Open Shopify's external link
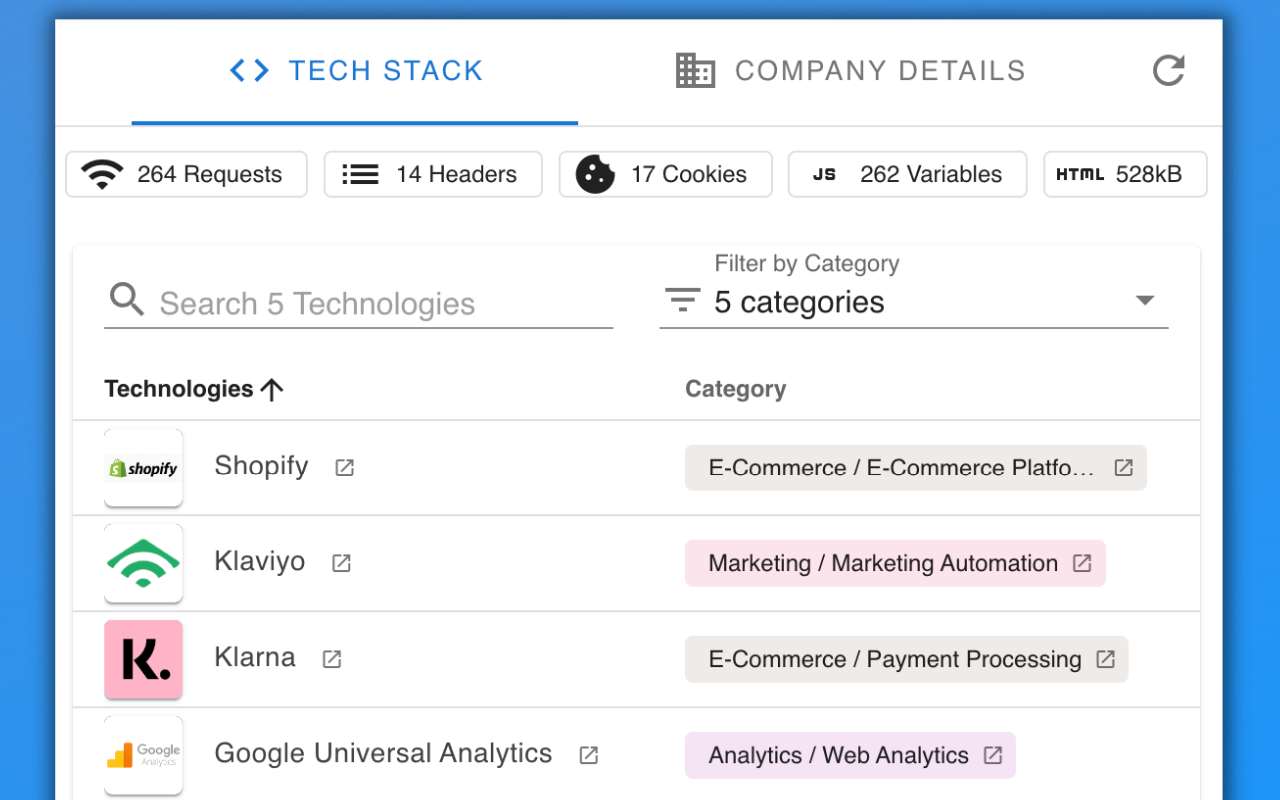The image size is (1280, 800). (344, 467)
